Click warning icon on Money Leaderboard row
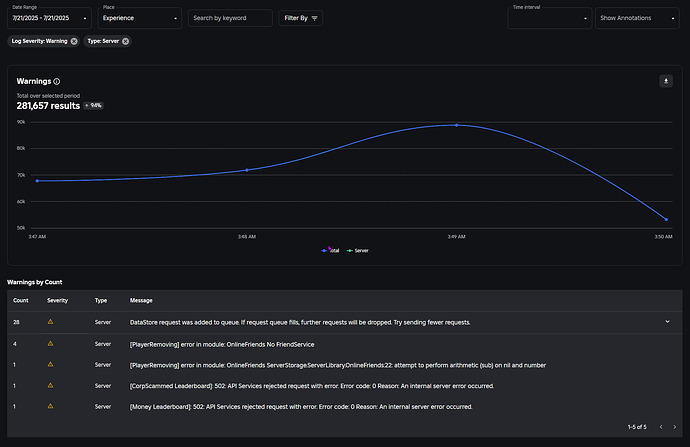This screenshot has height=447, width=690. click(x=50, y=407)
